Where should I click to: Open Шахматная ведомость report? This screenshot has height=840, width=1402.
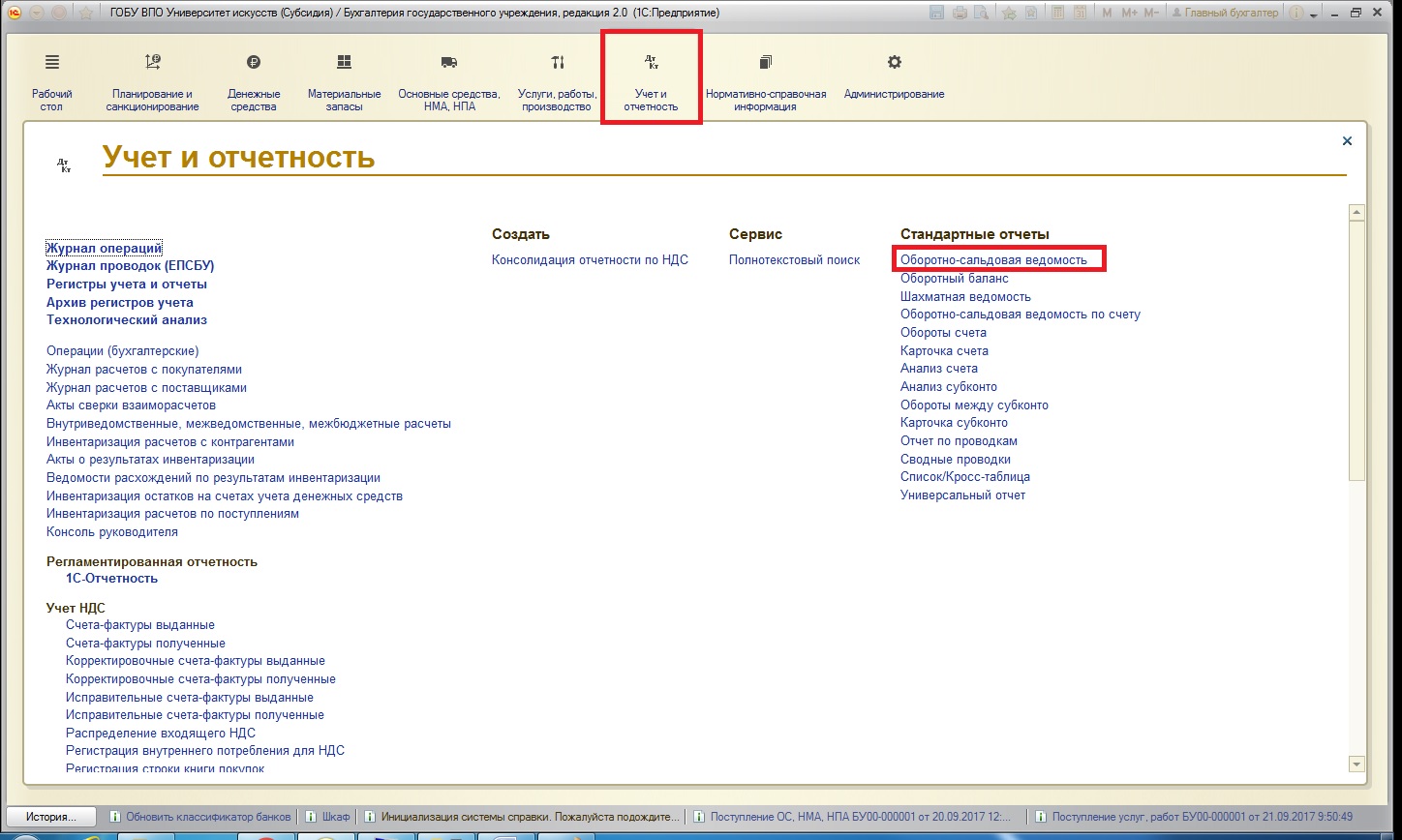point(965,296)
